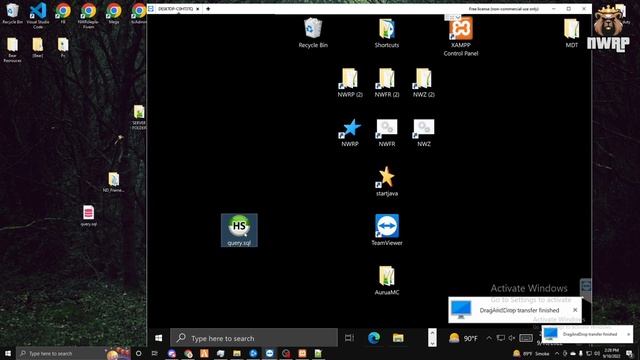Open the NWRP (2) folder shortcut

350,83
